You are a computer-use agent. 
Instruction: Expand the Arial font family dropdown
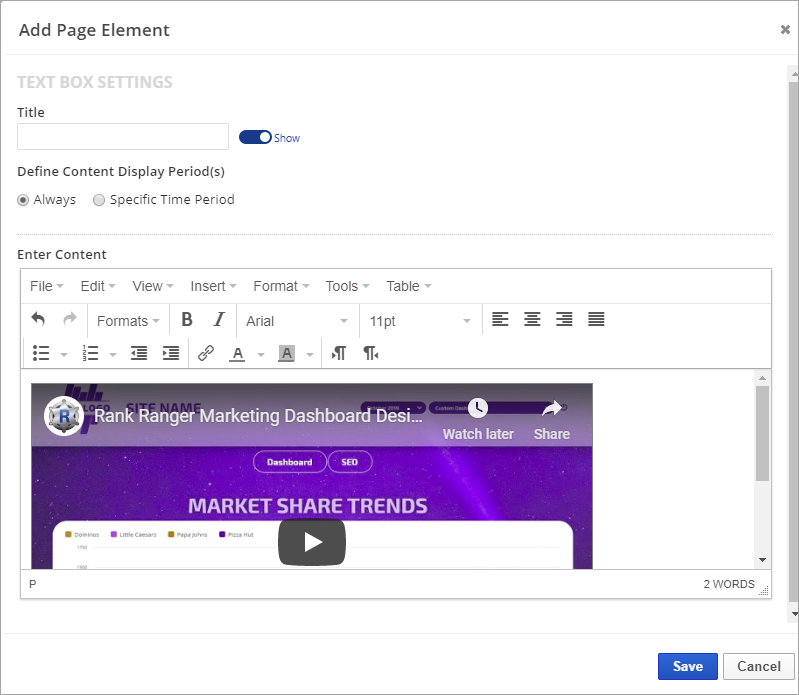[297, 321]
